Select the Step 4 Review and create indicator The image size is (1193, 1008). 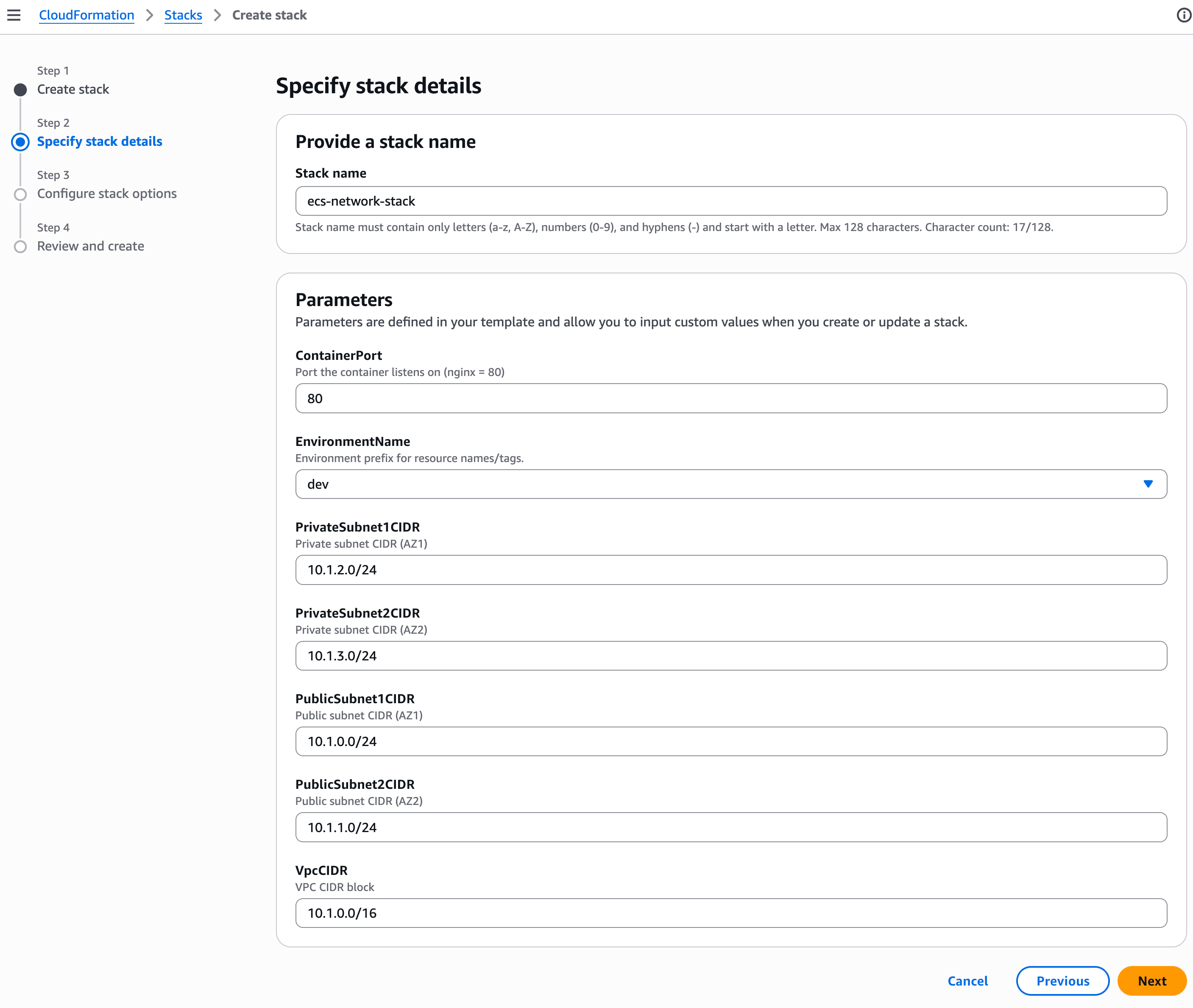21,247
